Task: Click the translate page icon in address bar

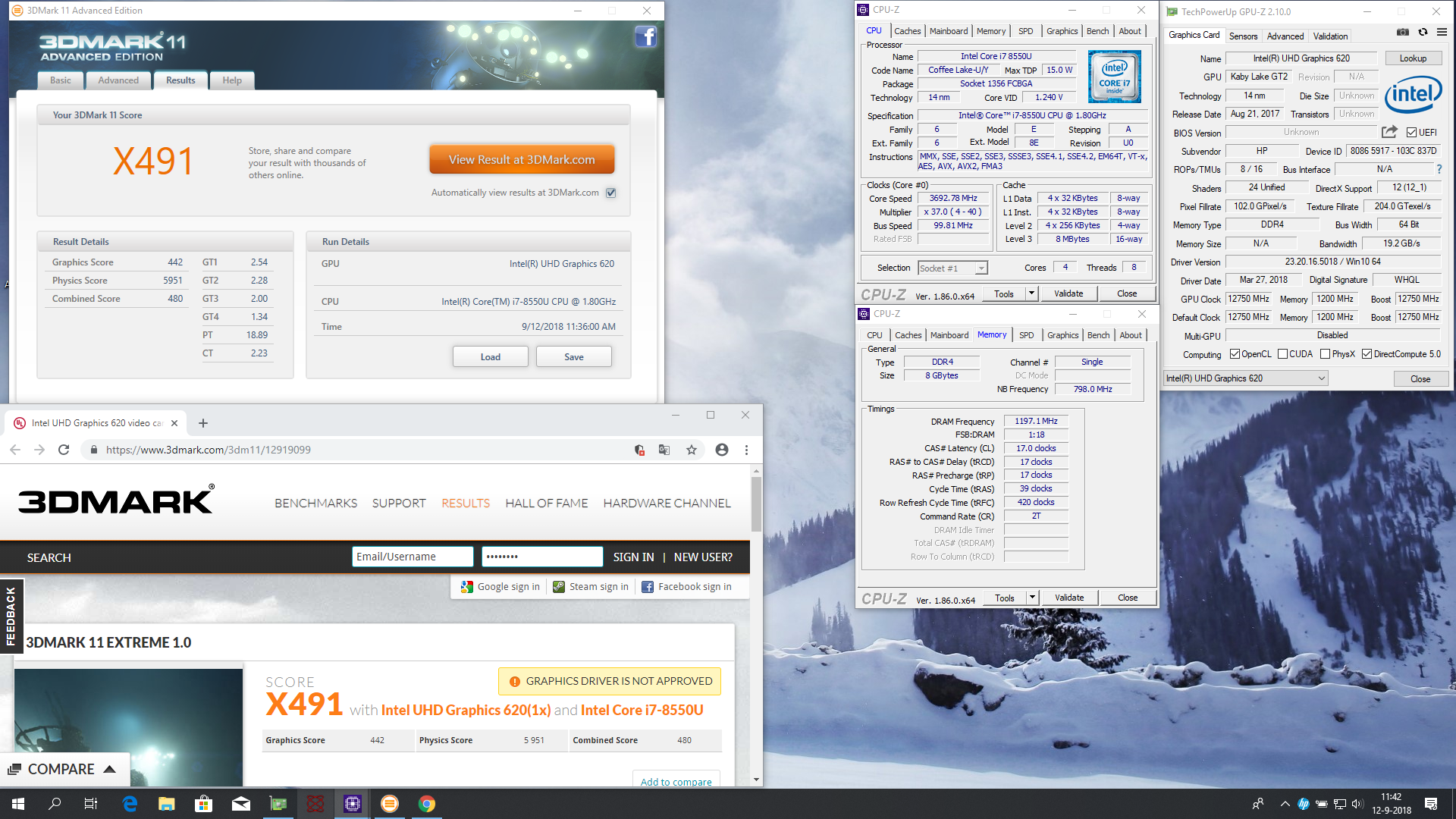Action: [x=664, y=450]
